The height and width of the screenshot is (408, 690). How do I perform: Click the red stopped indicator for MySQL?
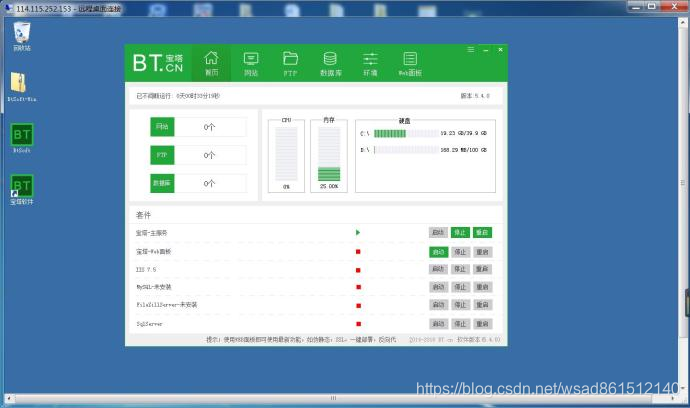click(358, 287)
